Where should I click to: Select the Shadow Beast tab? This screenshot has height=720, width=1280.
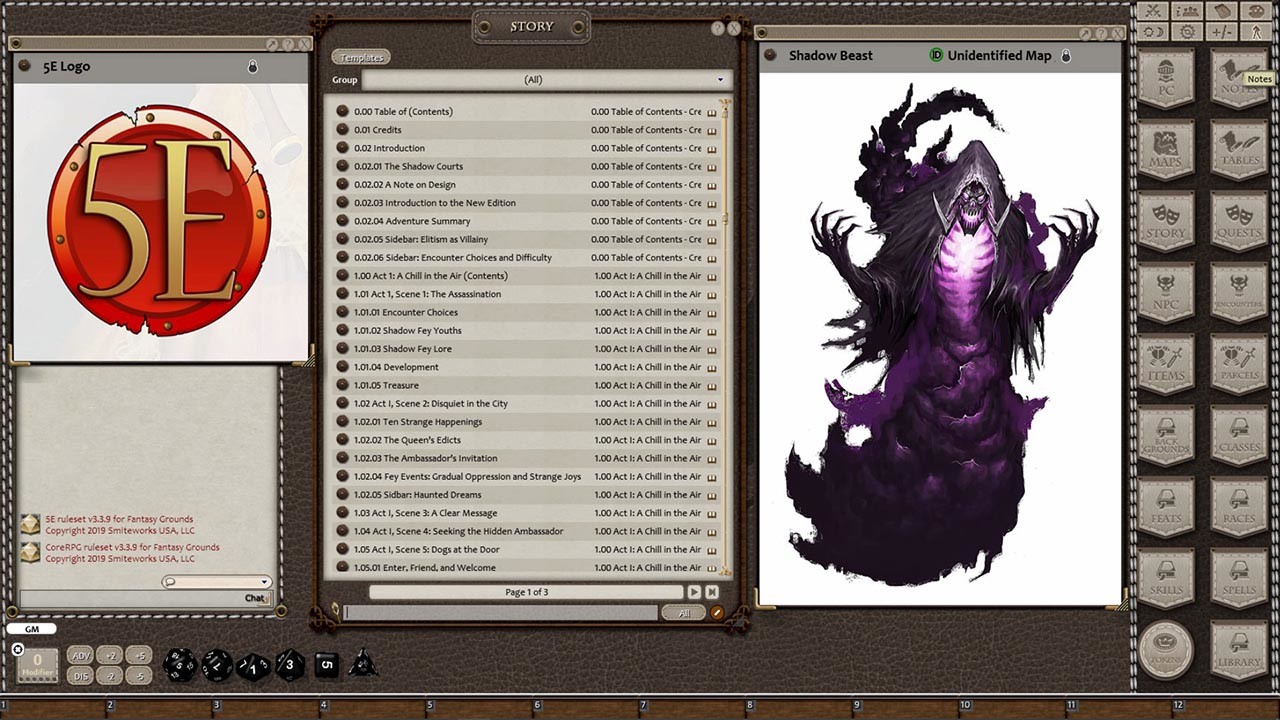coord(830,55)
